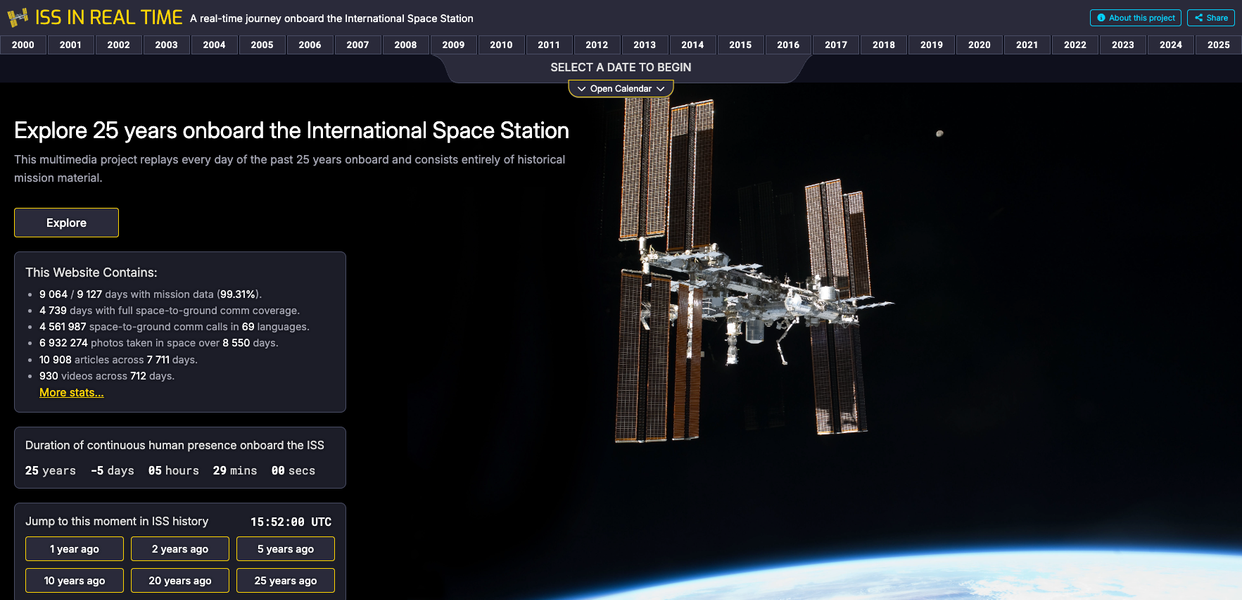
Task: Select the 2012 year tab
Action: pyautogui.click(x=597, y=45)
